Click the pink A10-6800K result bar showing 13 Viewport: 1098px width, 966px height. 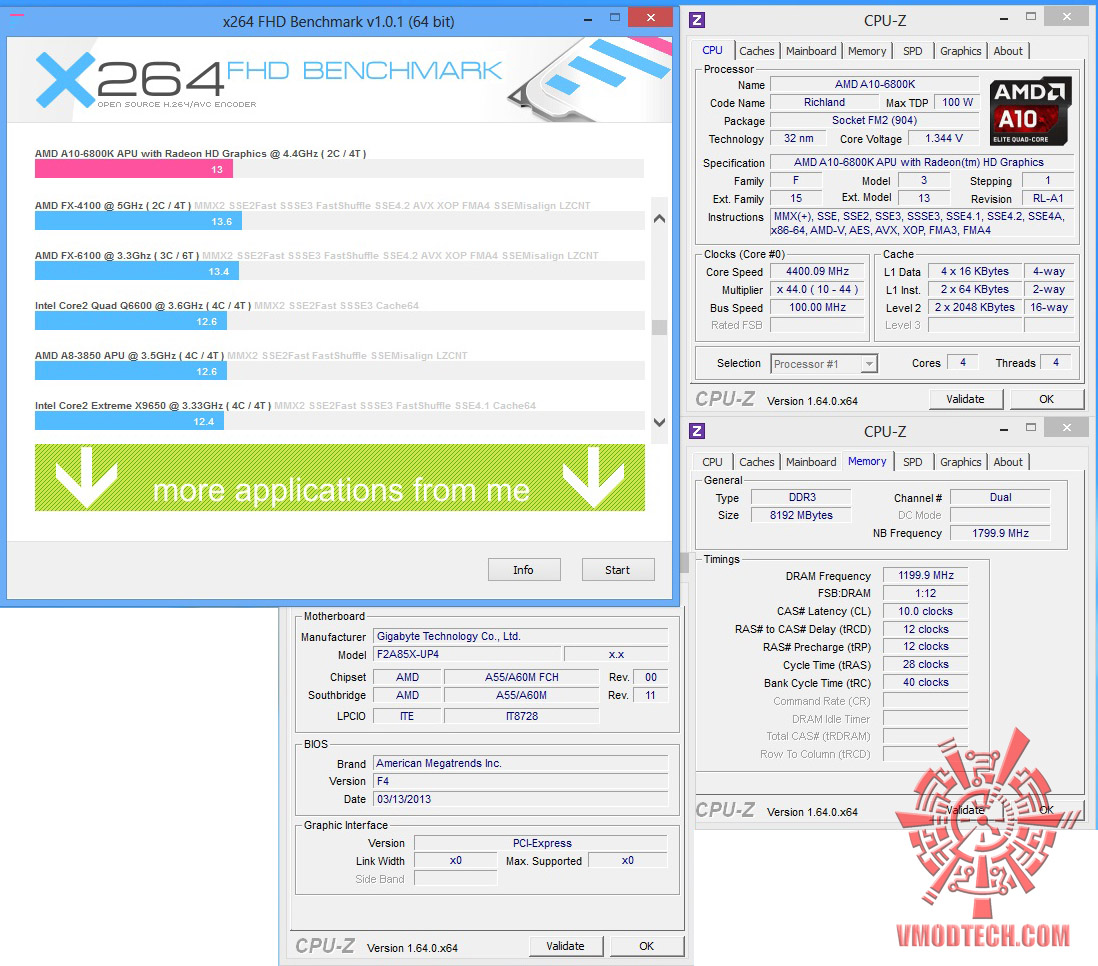point(134,170)
